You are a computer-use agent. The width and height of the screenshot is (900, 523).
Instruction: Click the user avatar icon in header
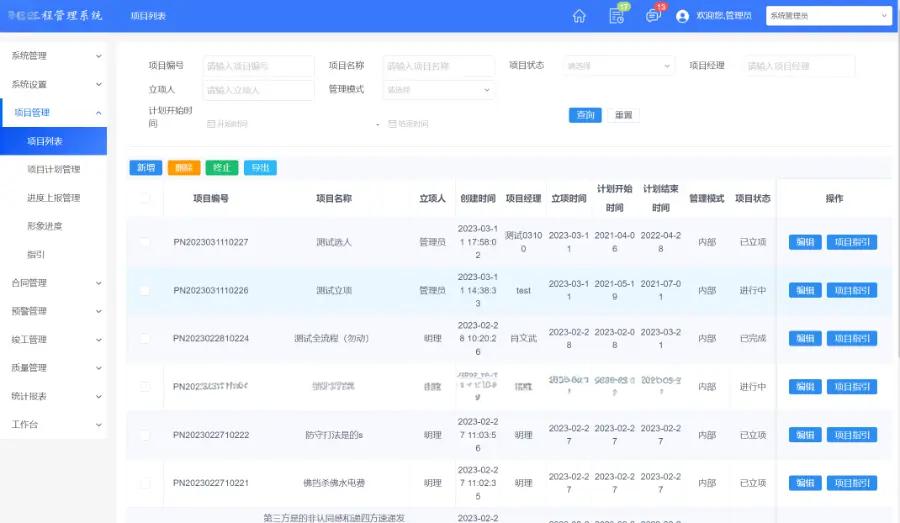click(682, 16)
